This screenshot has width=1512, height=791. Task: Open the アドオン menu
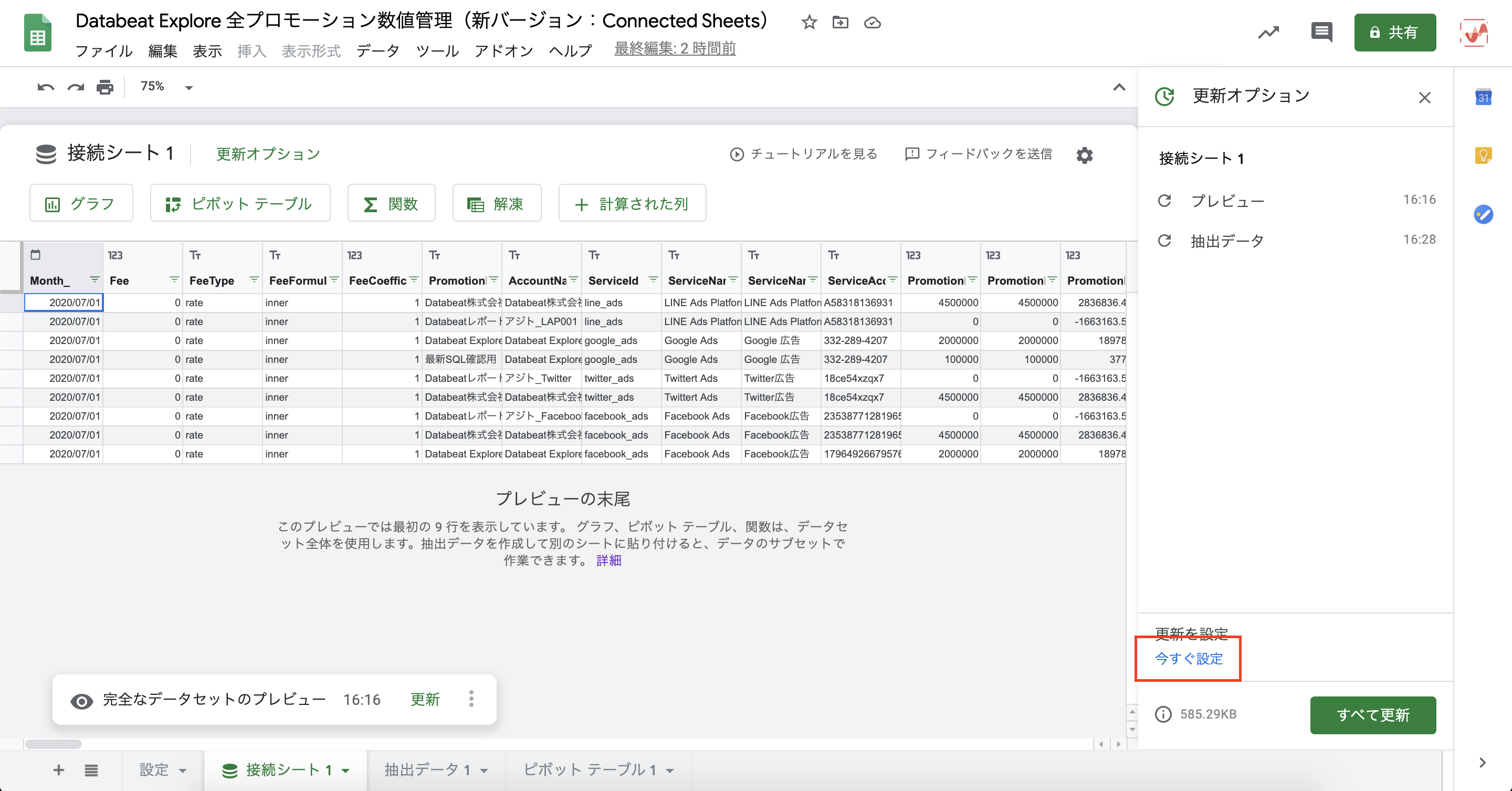pos(503,51)
